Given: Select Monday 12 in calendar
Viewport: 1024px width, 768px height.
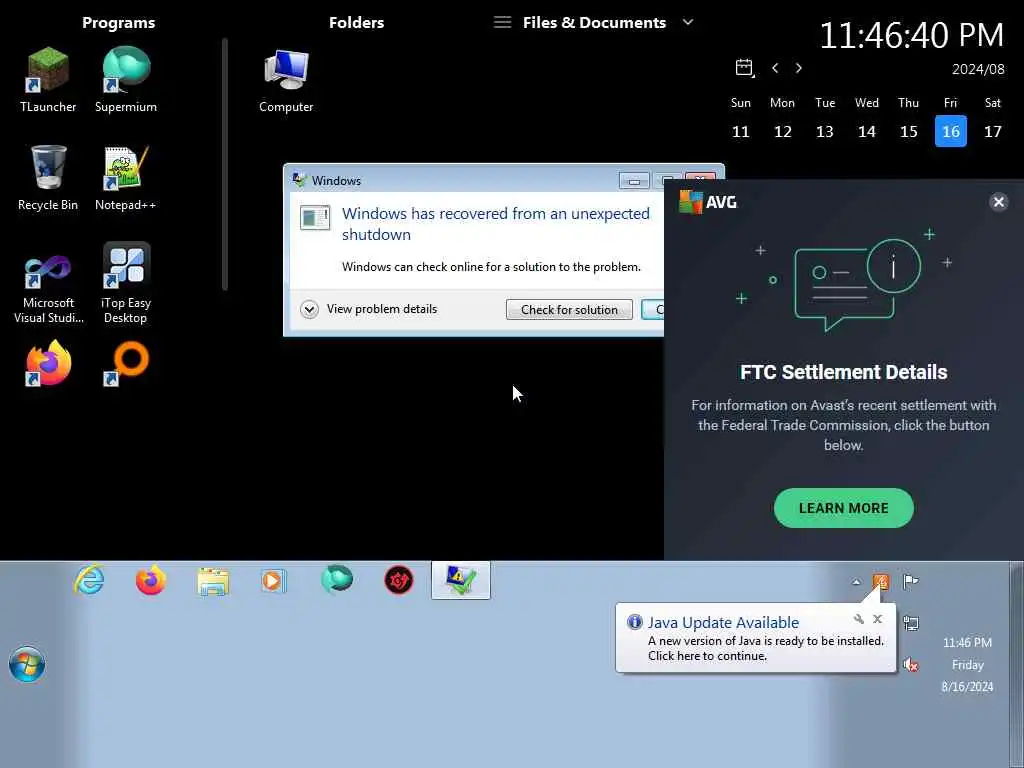Looking at the screenshot, I should coord(782,131).
